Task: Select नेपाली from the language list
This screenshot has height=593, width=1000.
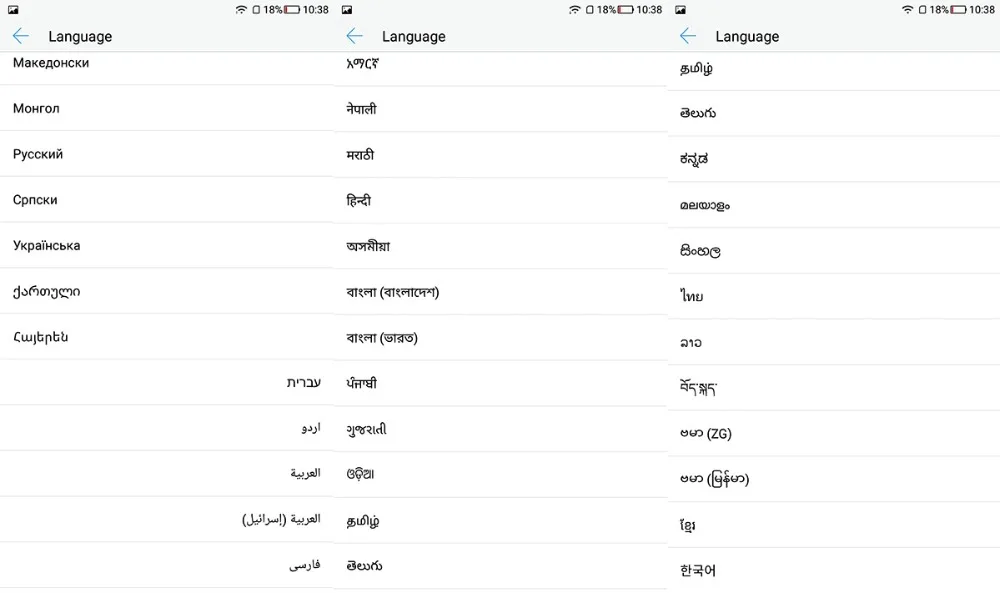Action: coord(362,109)
